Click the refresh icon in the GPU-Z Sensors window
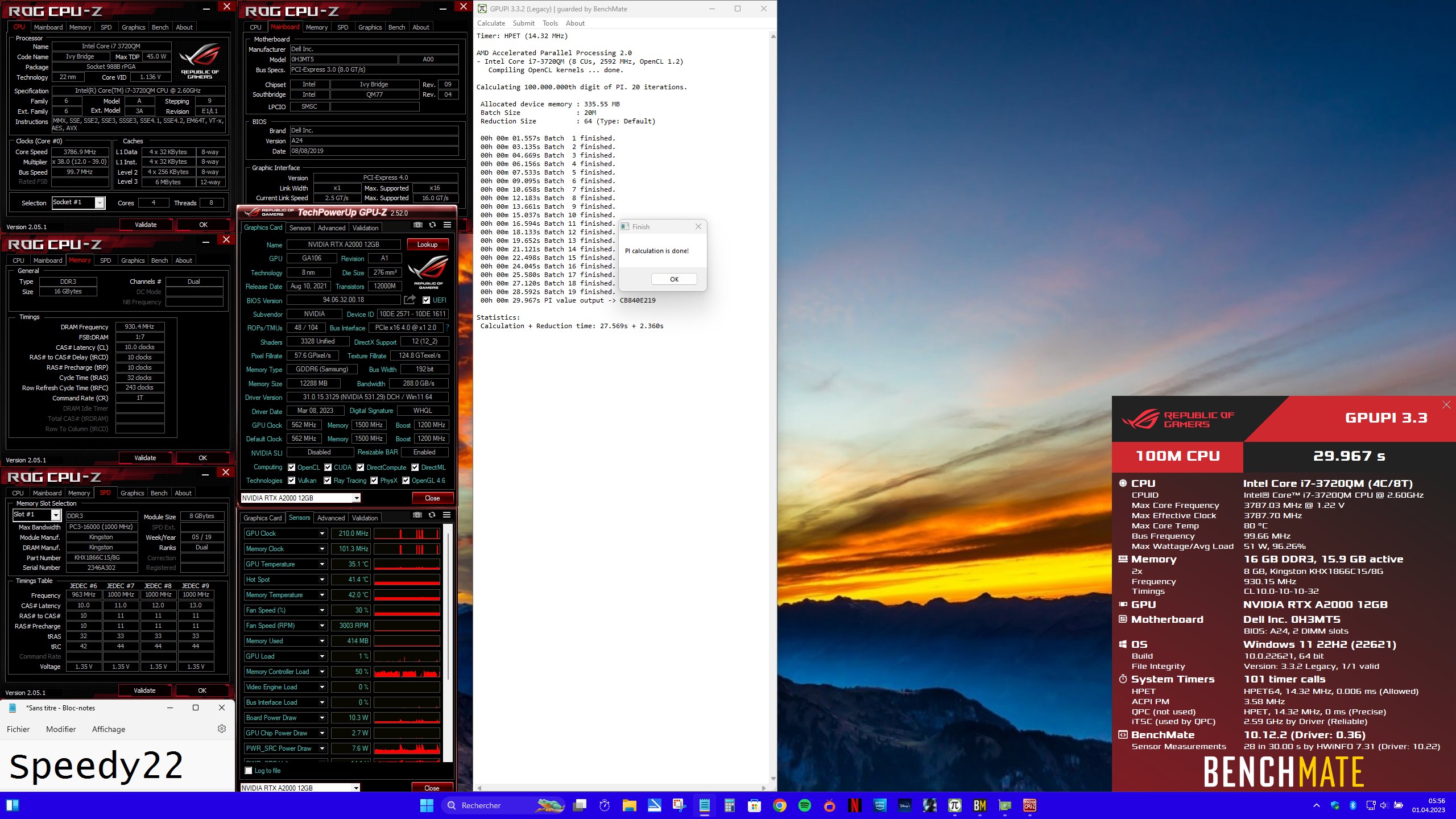The image size is (1456, 819). click(x=432, y=515)
